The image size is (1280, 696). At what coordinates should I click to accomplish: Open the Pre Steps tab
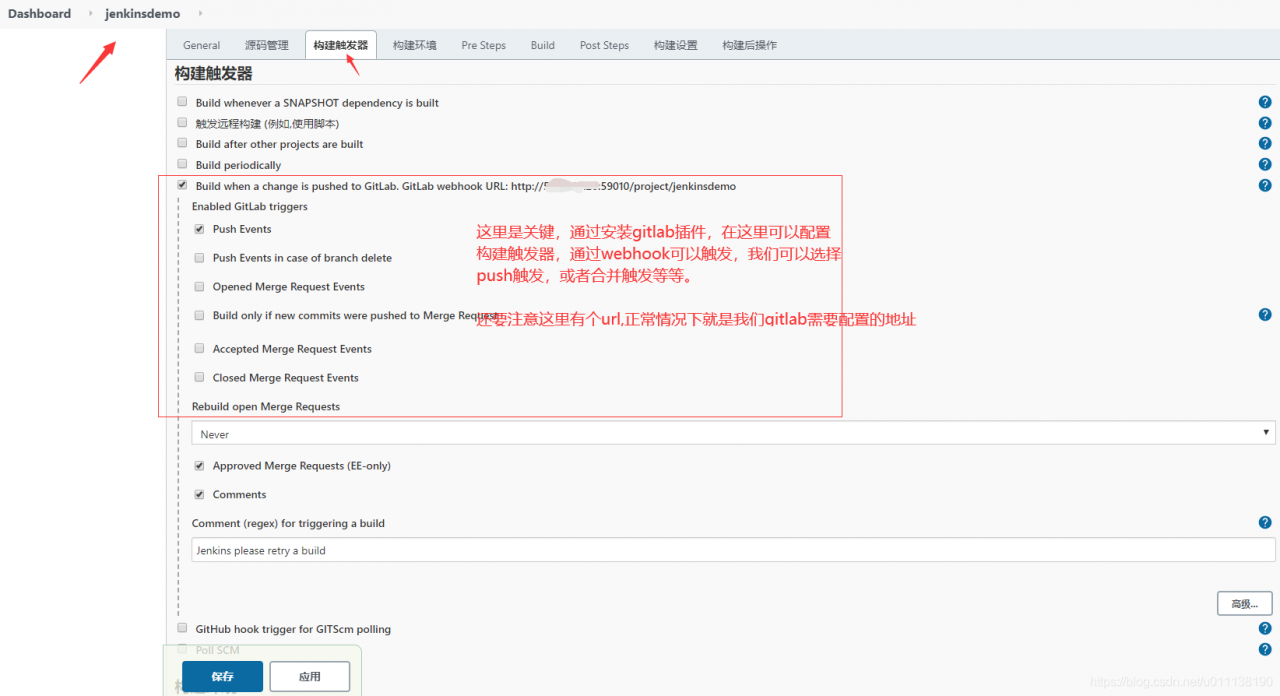[x=484, y=45]
